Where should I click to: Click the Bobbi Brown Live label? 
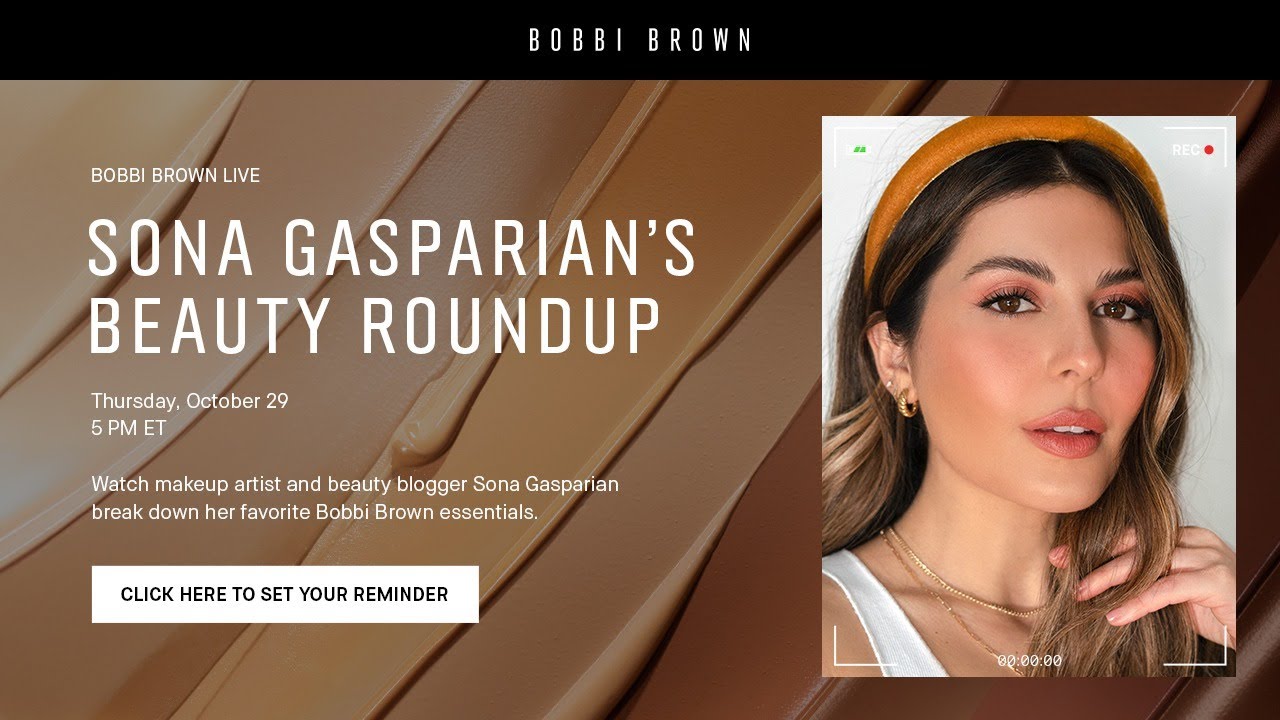point(175,175)
